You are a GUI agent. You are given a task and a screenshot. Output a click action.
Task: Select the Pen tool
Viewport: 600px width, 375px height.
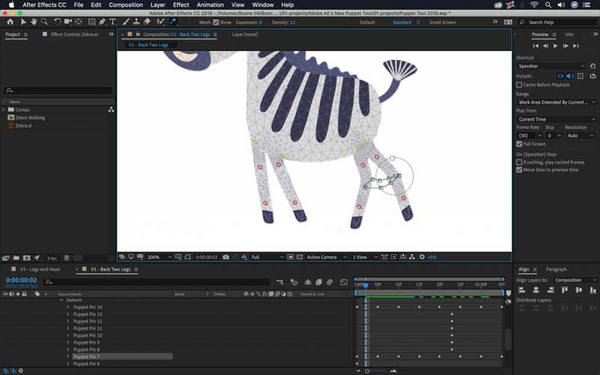pos(102,22)
